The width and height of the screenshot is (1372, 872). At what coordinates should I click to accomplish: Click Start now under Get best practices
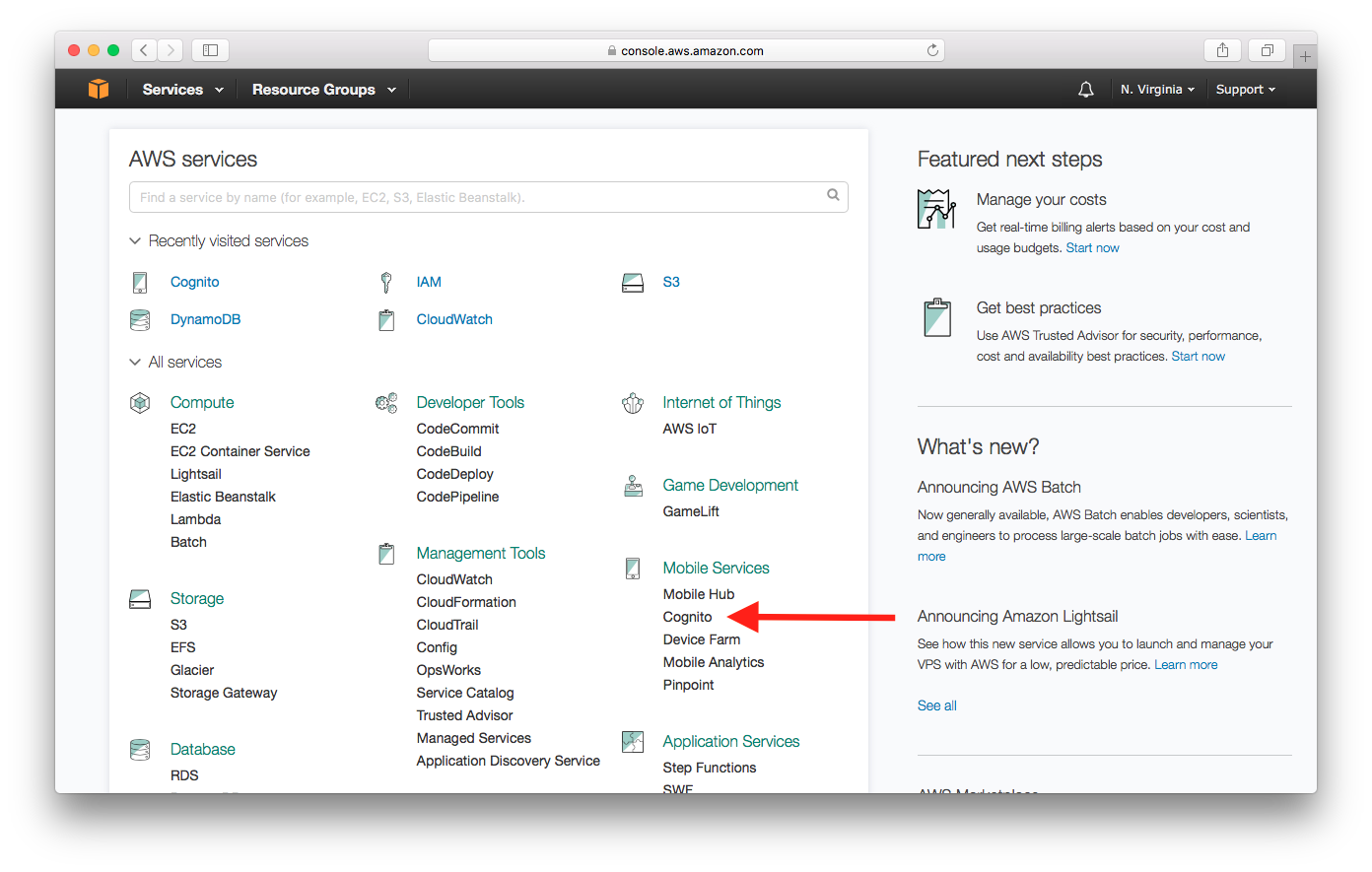pos(1198,357)
